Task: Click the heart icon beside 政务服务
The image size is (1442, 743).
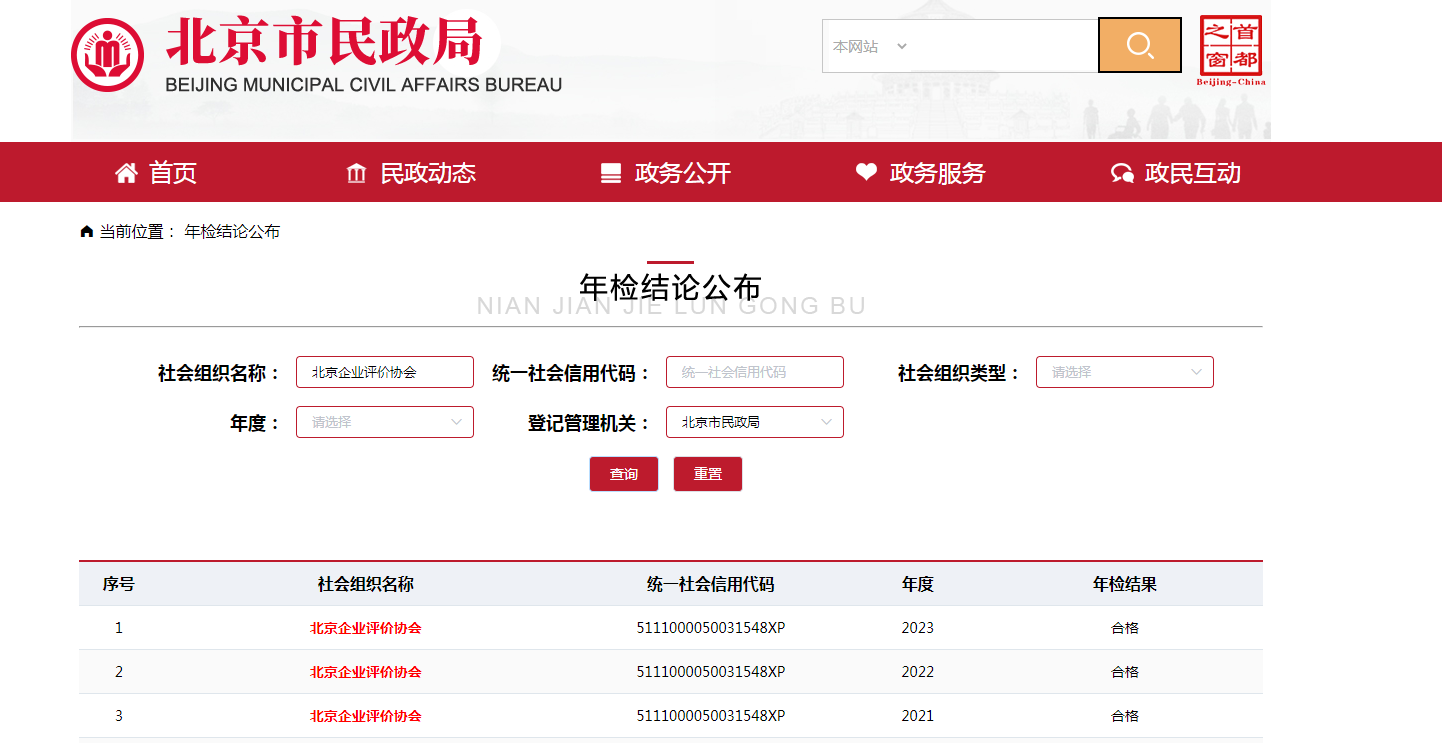Action: tap(866, 172)
